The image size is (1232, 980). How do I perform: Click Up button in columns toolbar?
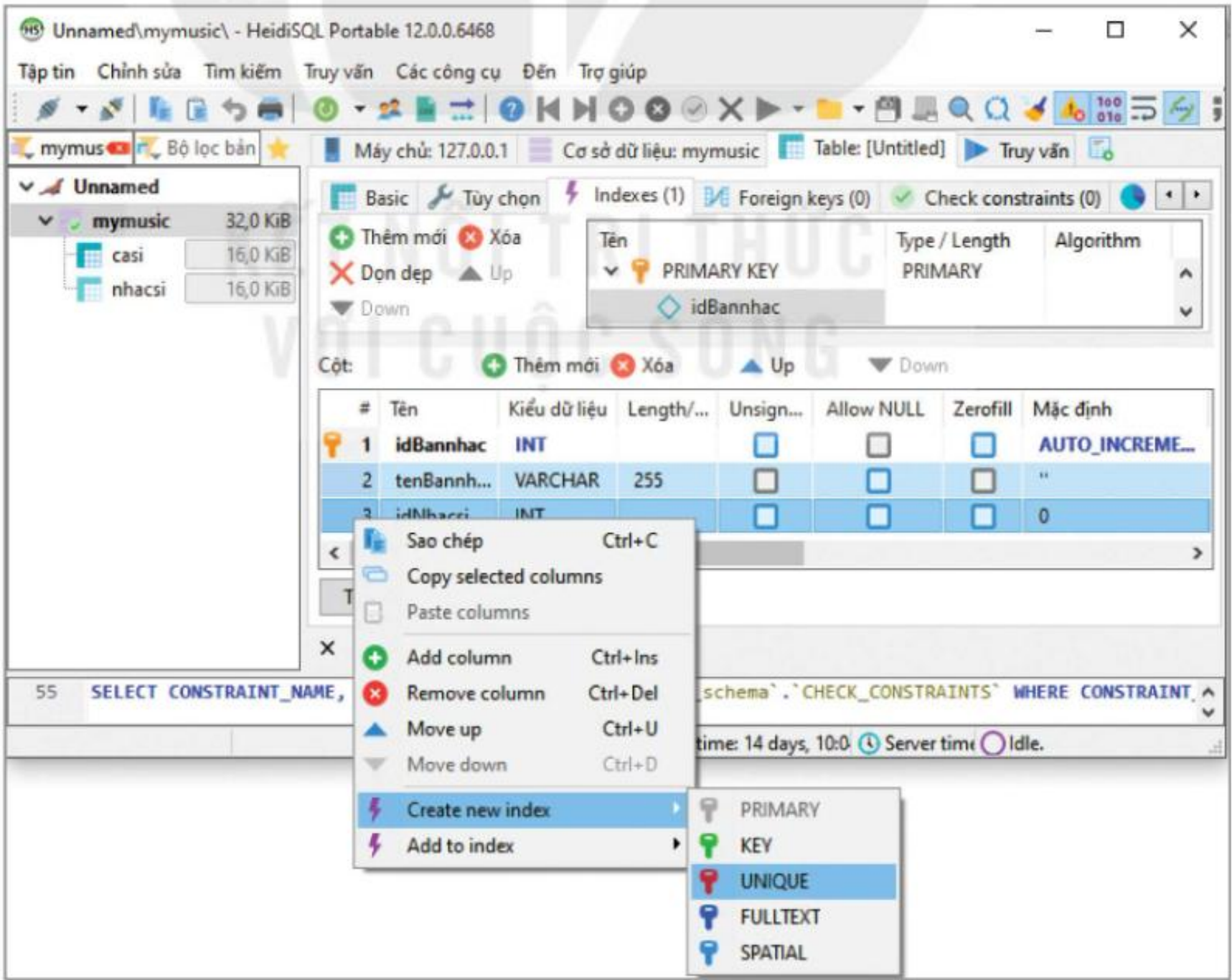click(x=768, y=365)
